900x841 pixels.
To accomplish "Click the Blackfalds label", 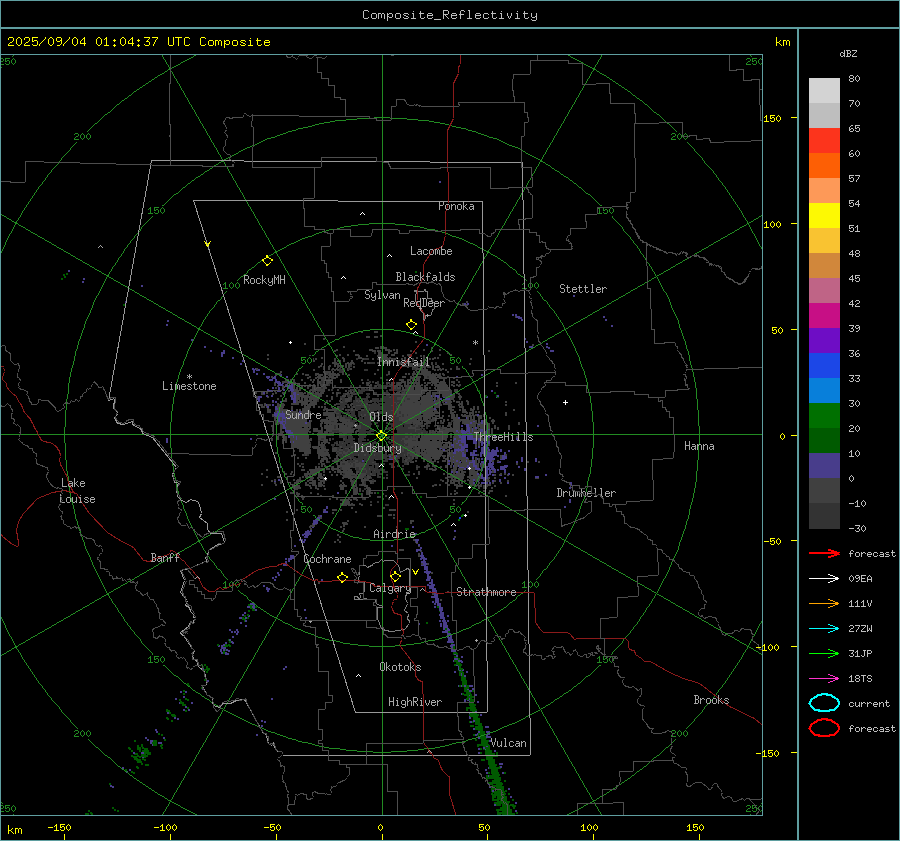I will [425, 277].
